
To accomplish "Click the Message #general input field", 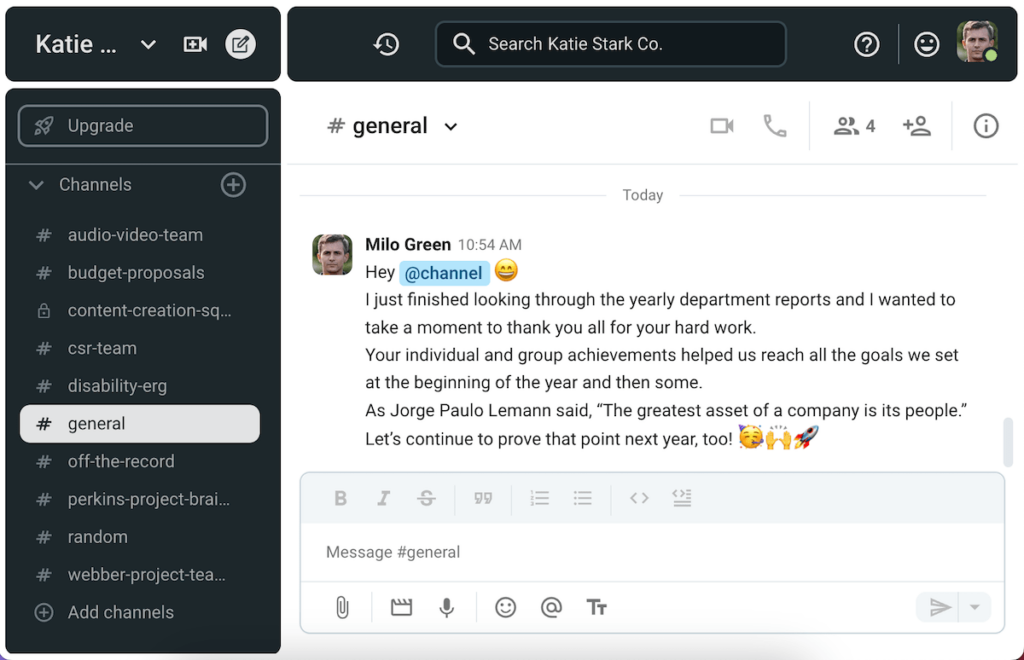I will (650, 552).
